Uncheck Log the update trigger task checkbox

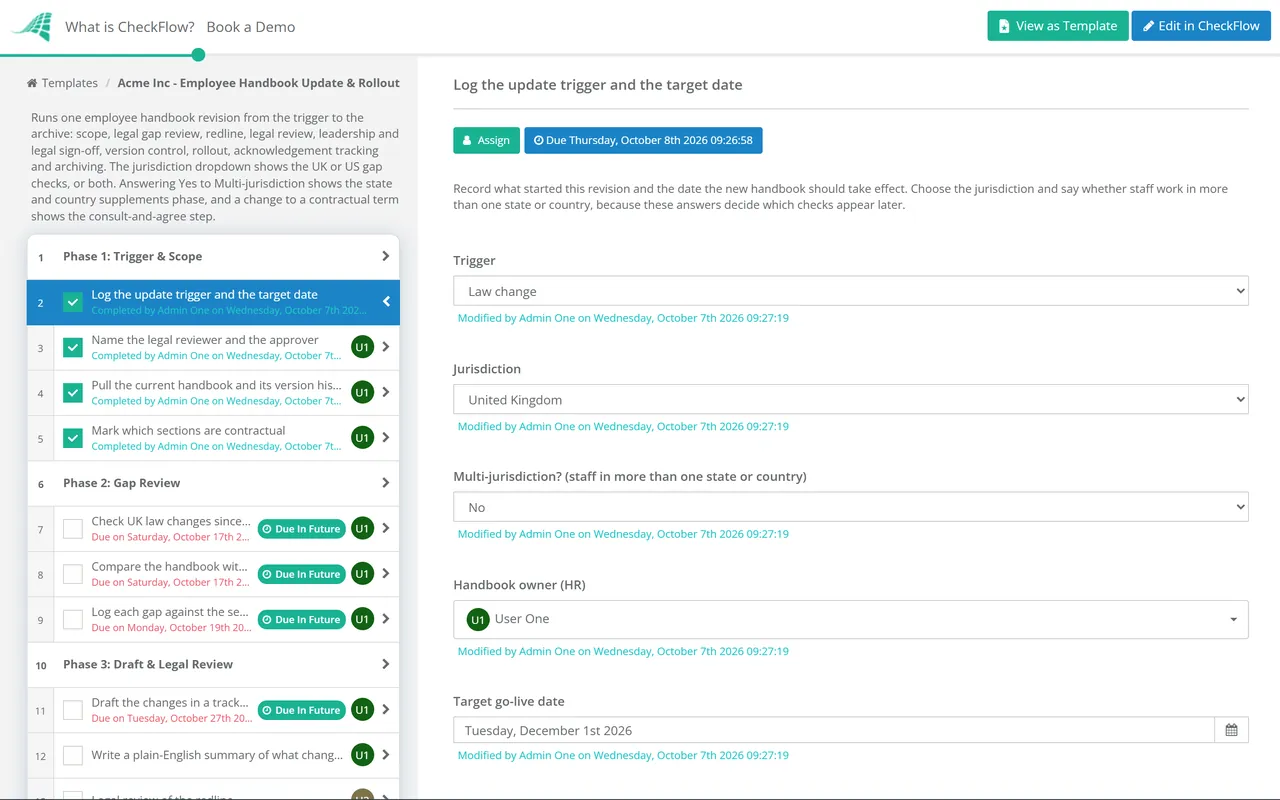click(x=73, y=302)
